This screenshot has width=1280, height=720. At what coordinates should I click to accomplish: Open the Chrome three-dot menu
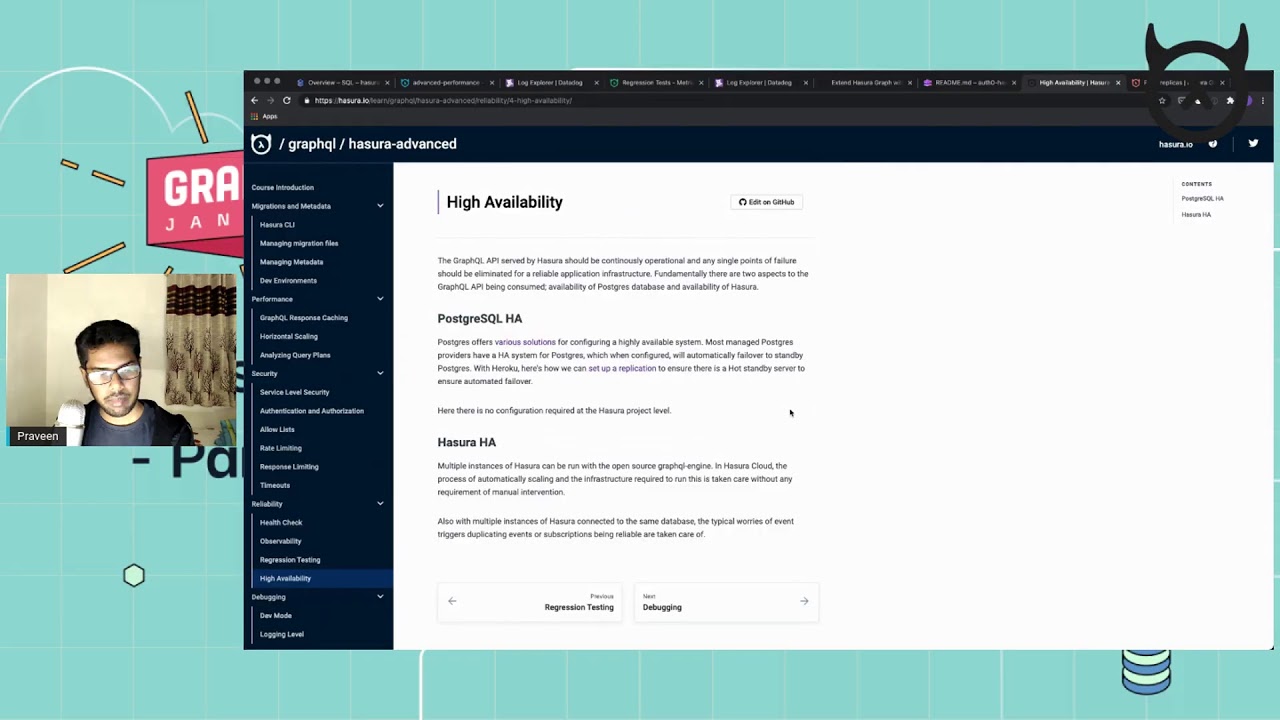[x=1263, y=100]
